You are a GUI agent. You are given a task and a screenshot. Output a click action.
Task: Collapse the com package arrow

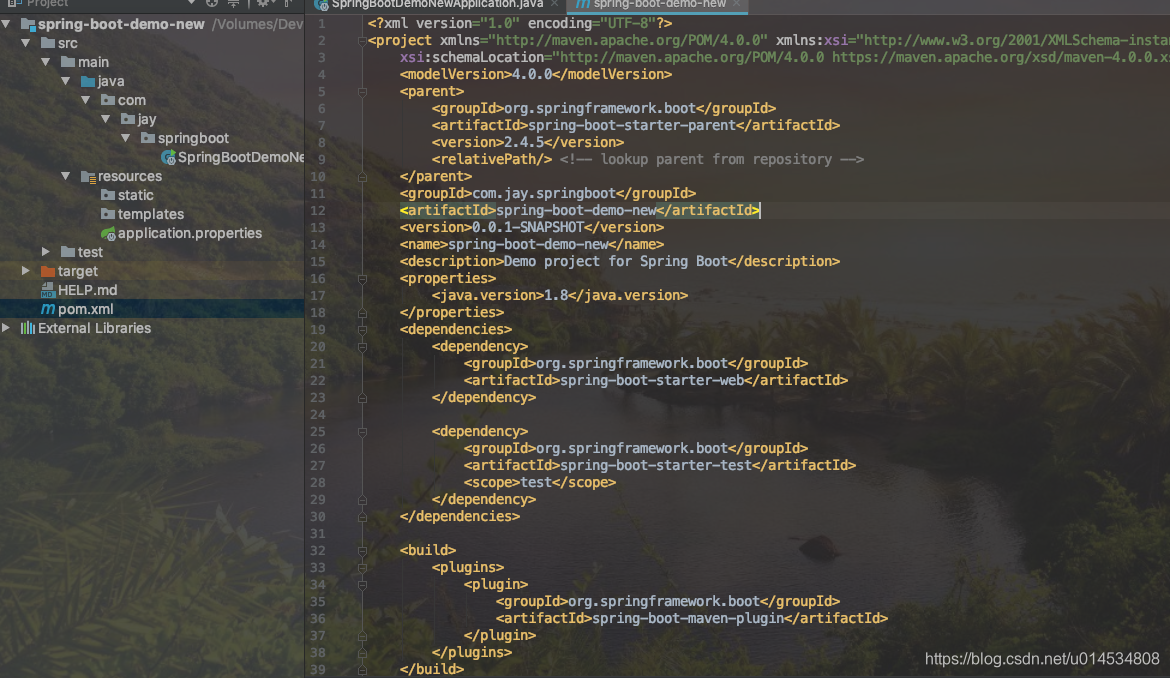coord(86,100)
